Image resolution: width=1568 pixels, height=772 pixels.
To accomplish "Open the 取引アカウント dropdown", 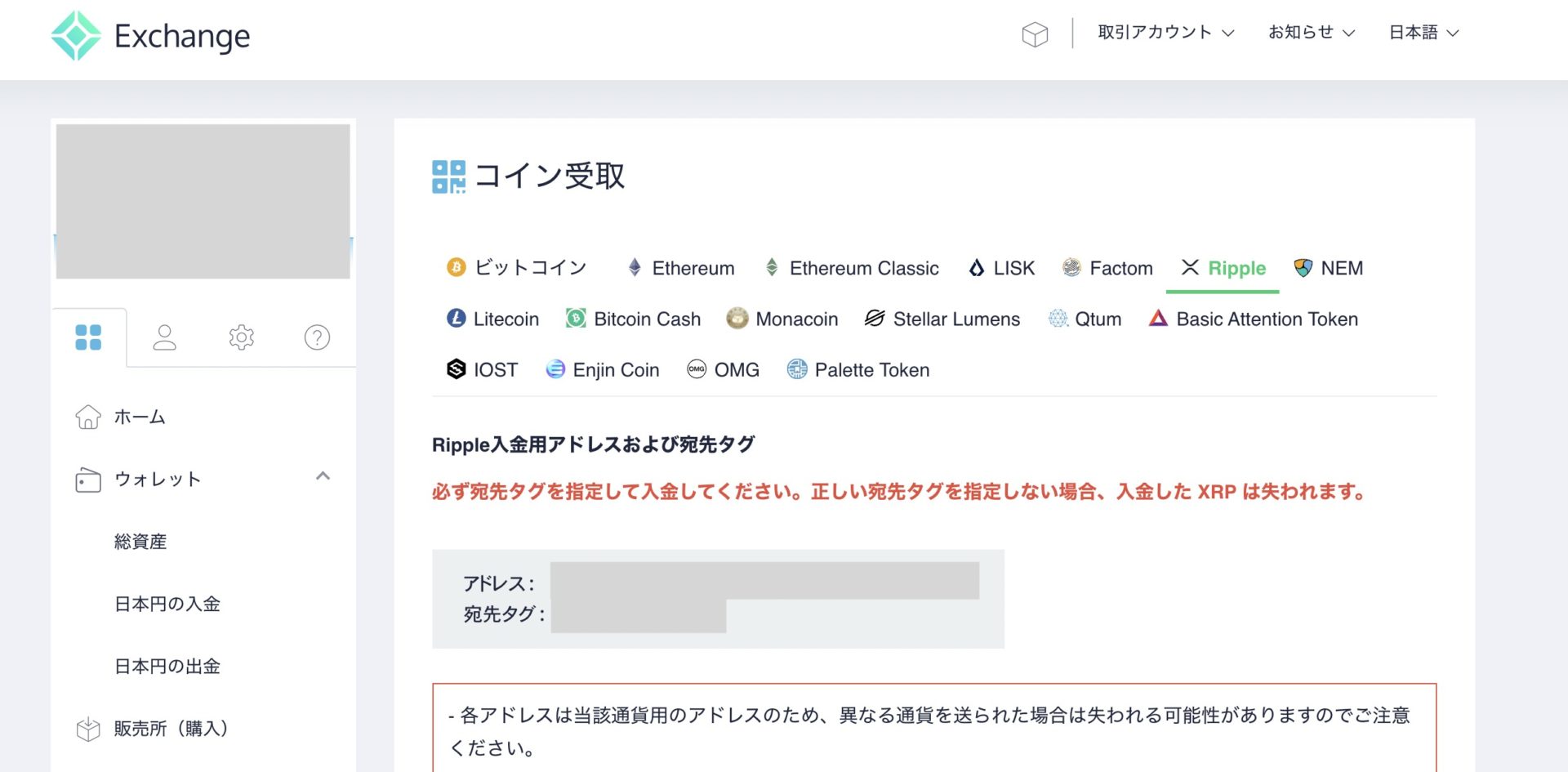I will [x=1165, y=33].
